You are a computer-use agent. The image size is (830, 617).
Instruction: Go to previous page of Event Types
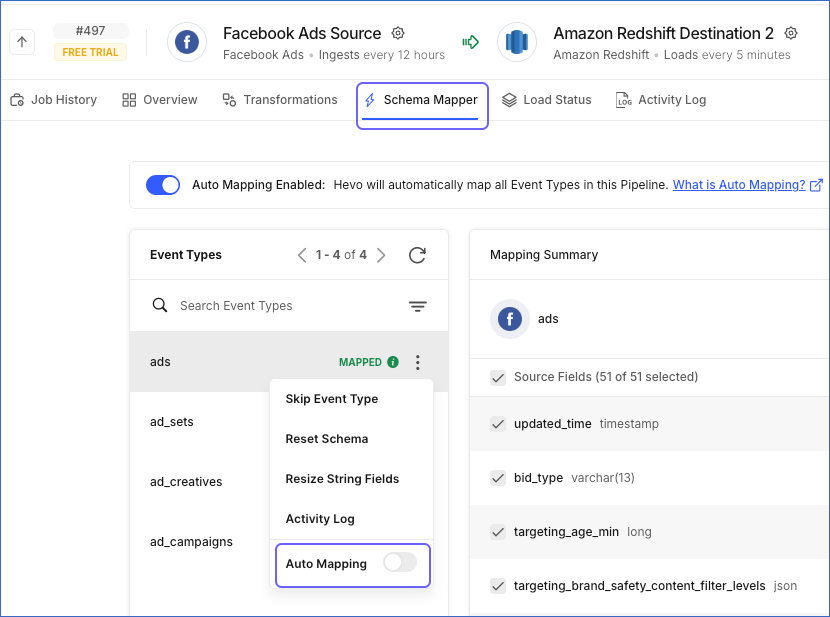(302, 255)
